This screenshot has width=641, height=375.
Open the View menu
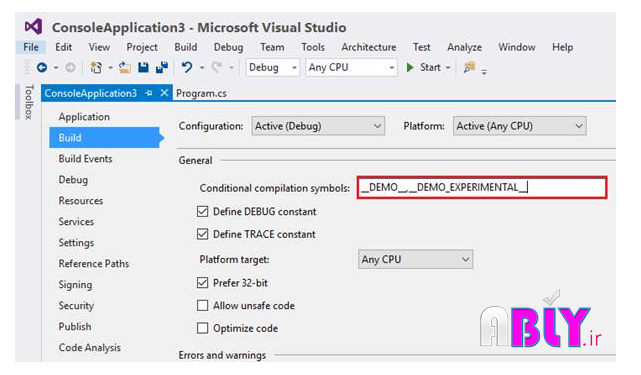[x=99, y=47]
